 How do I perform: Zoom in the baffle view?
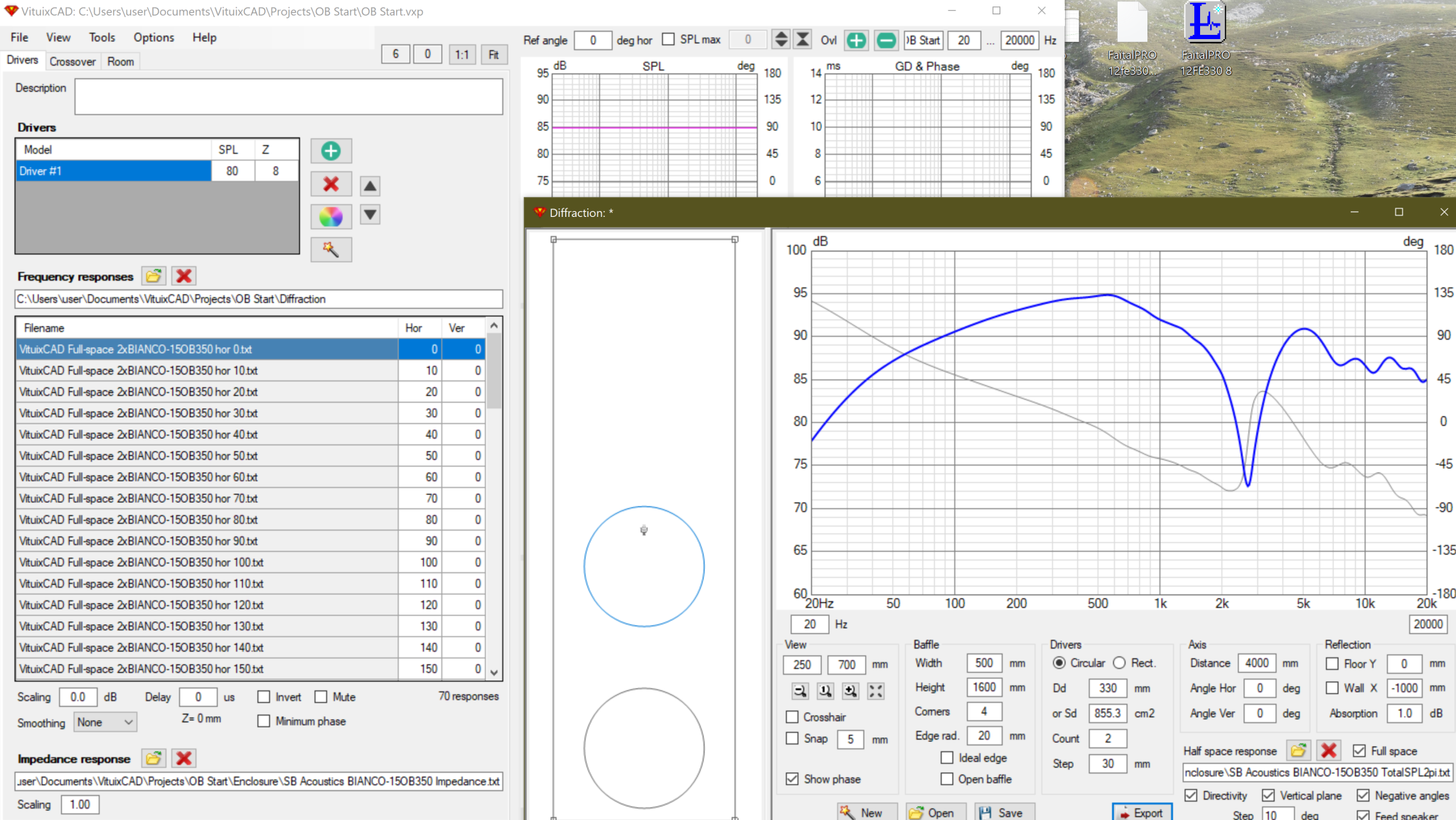850,691
